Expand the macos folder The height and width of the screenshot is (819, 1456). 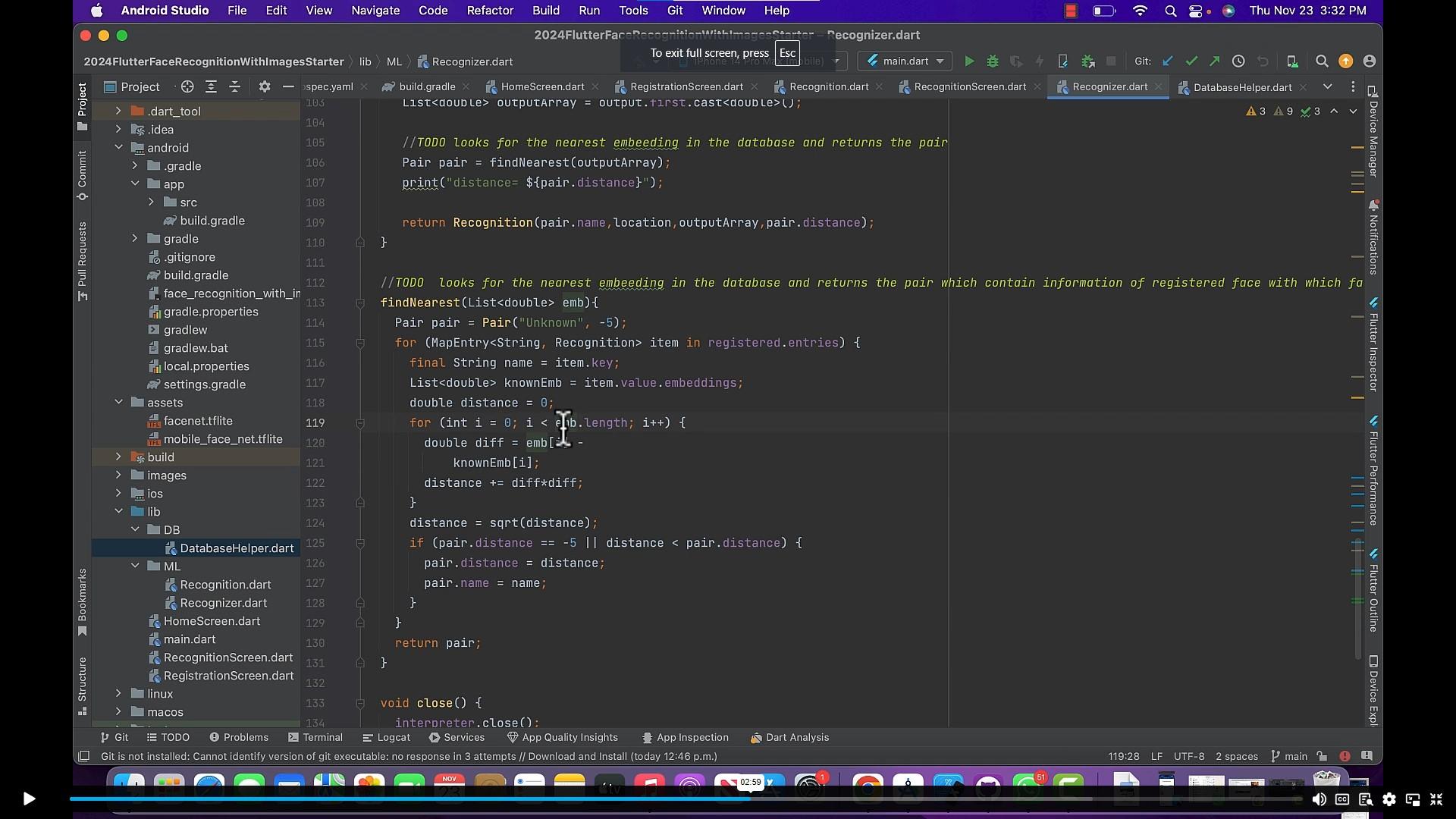118,711
